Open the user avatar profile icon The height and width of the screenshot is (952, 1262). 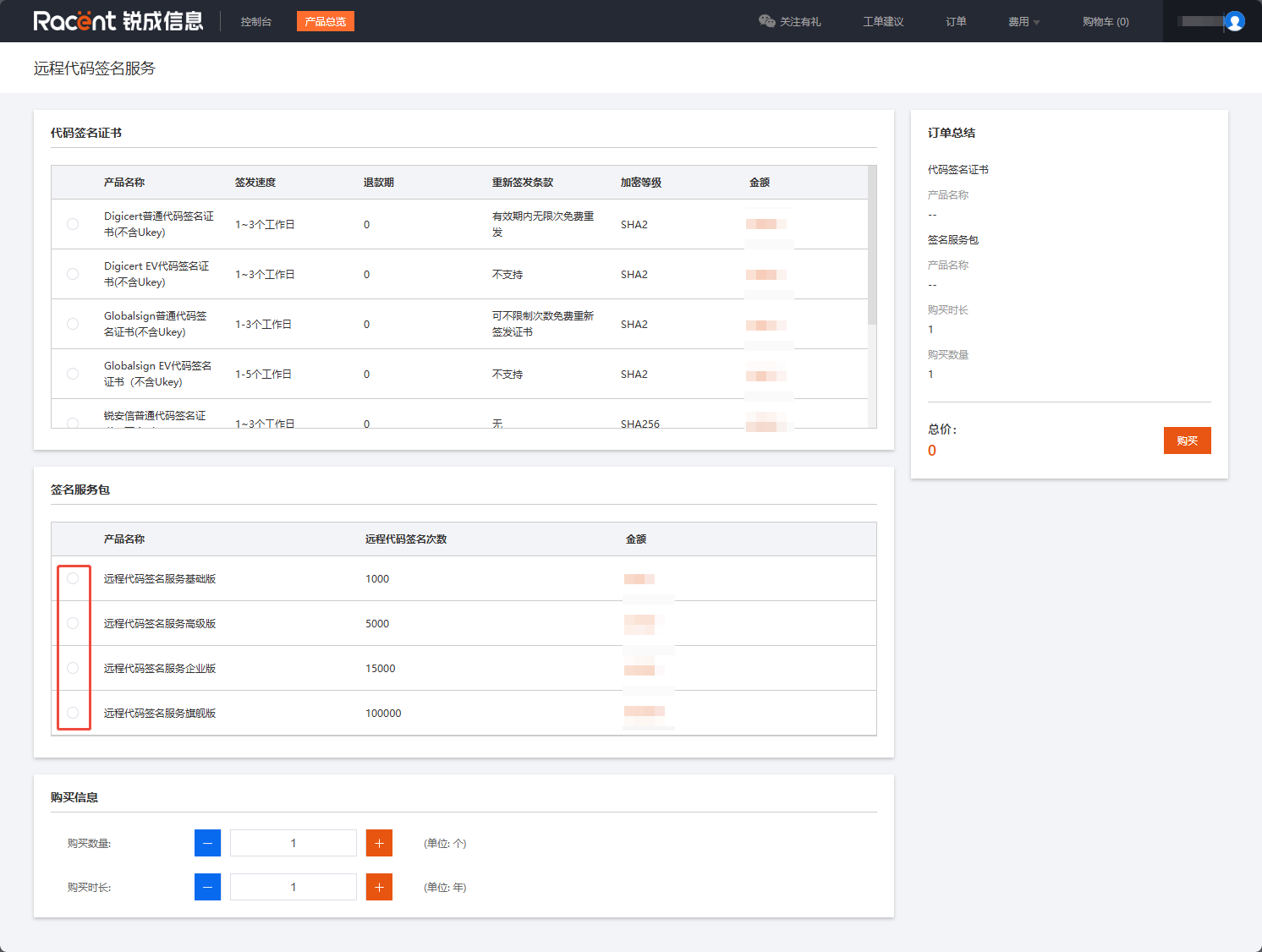[x=1234, y=21]
